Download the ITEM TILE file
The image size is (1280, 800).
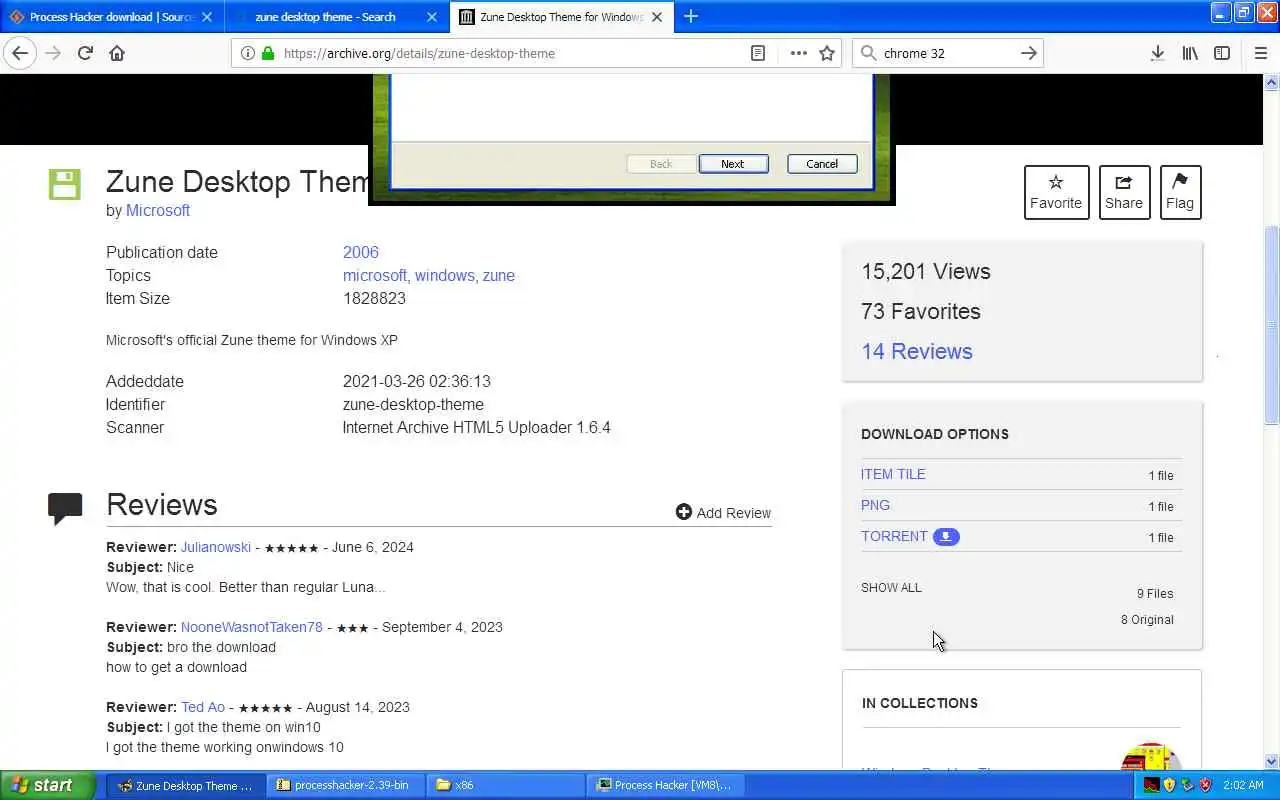[893, 474]
